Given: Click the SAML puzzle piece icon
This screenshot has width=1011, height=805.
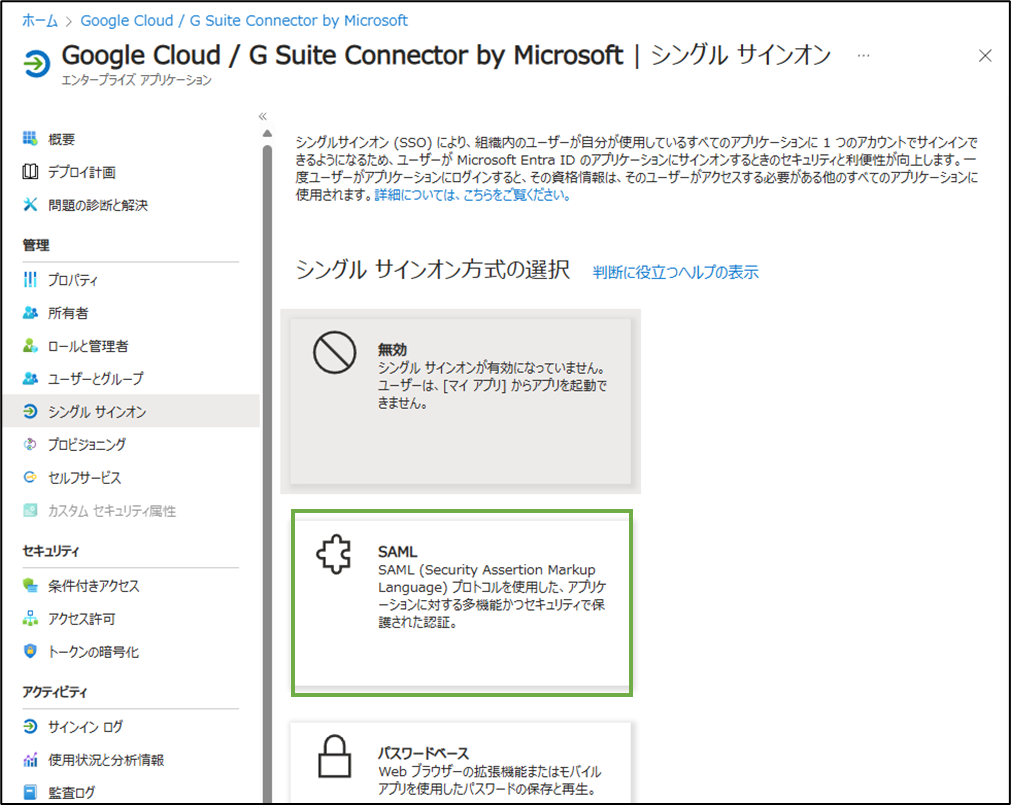Looking at the screenshot, I should (334, 554).
